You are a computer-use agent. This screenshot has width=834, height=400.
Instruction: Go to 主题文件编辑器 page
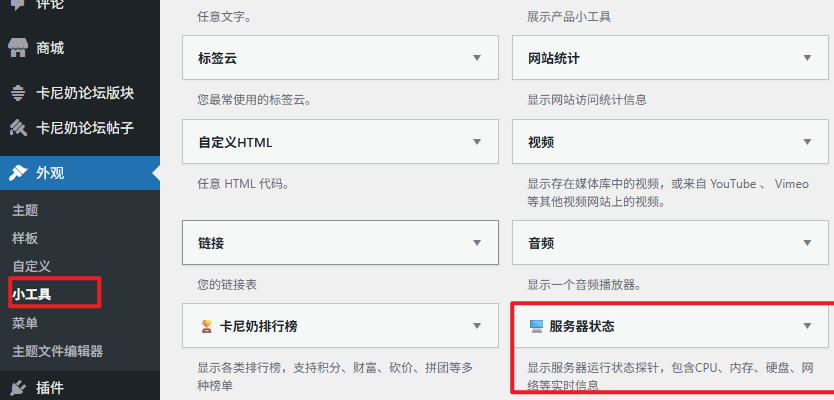[x=57, y=351]
